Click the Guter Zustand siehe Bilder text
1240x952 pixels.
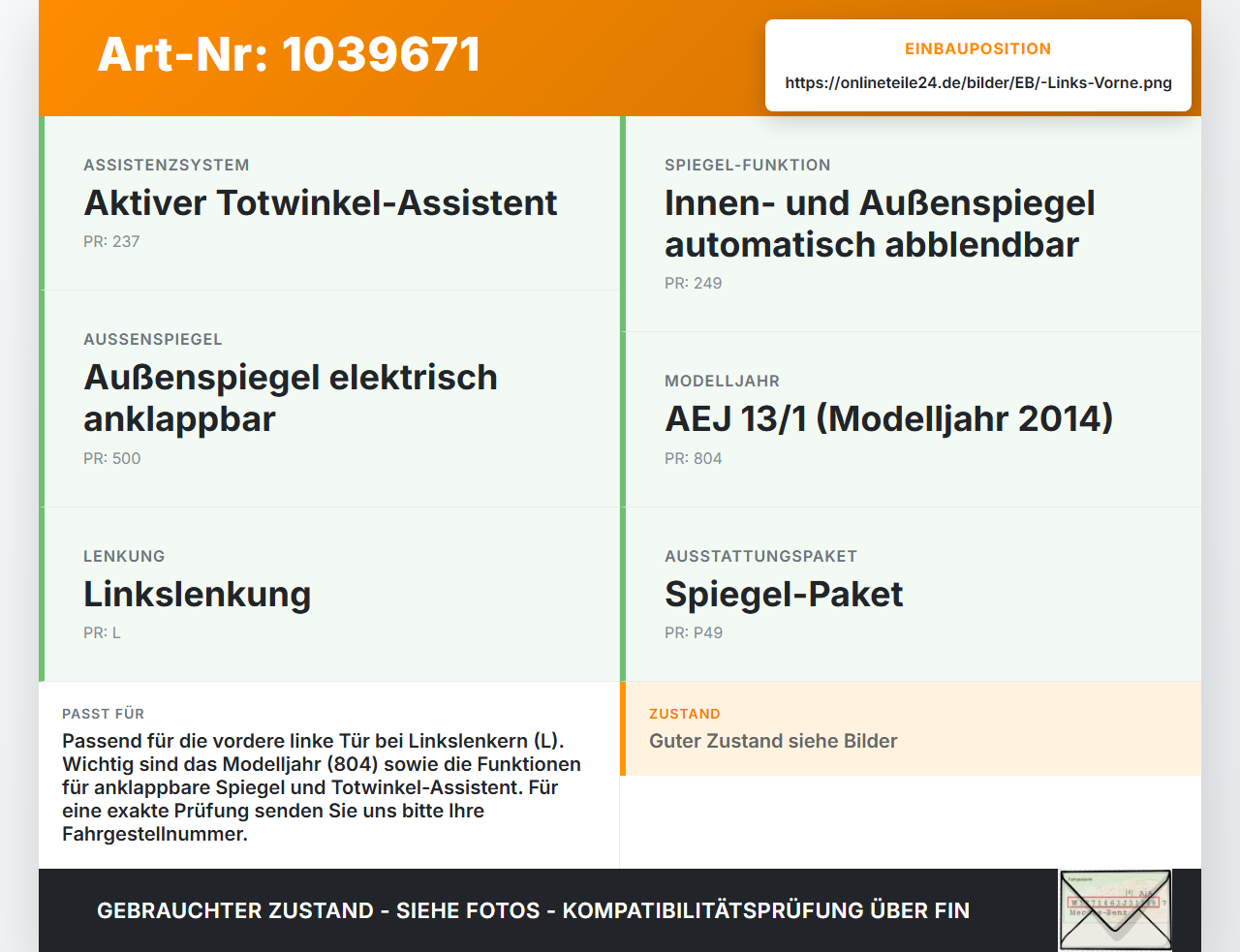point(773,742)
